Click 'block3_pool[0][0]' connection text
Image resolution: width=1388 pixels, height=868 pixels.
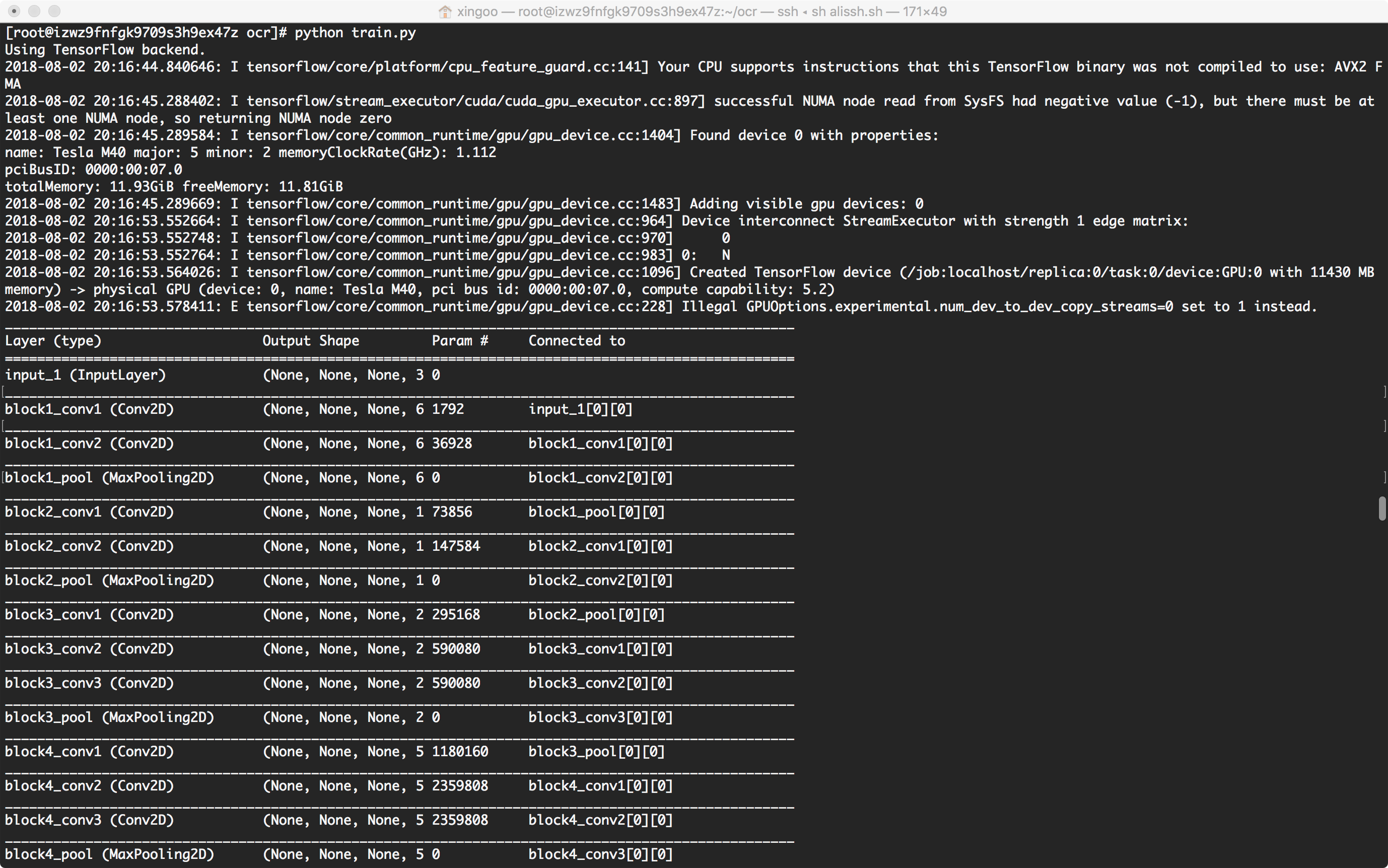coord(597,752)
